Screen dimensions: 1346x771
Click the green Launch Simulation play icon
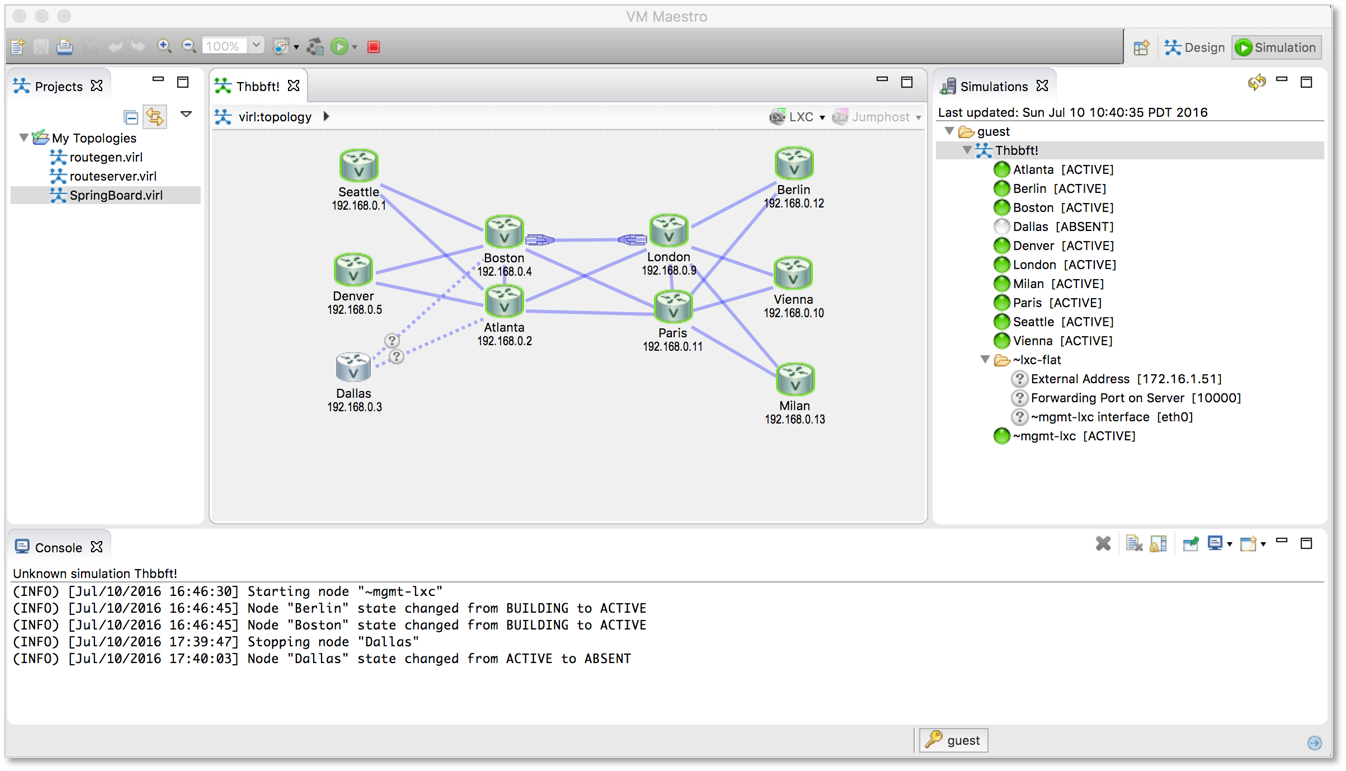tap(340, 47)
